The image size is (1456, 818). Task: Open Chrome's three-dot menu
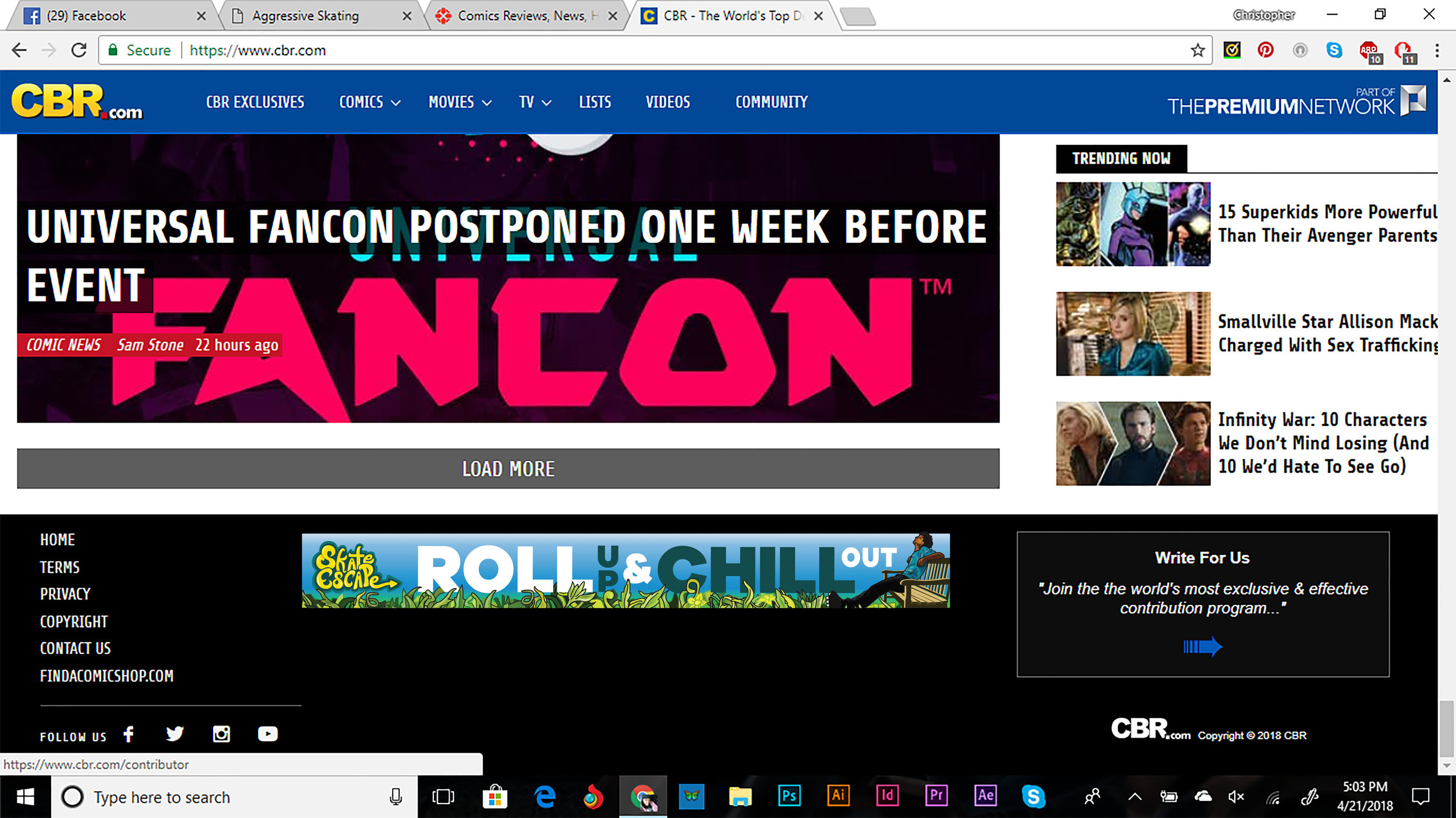(1437, 50)
